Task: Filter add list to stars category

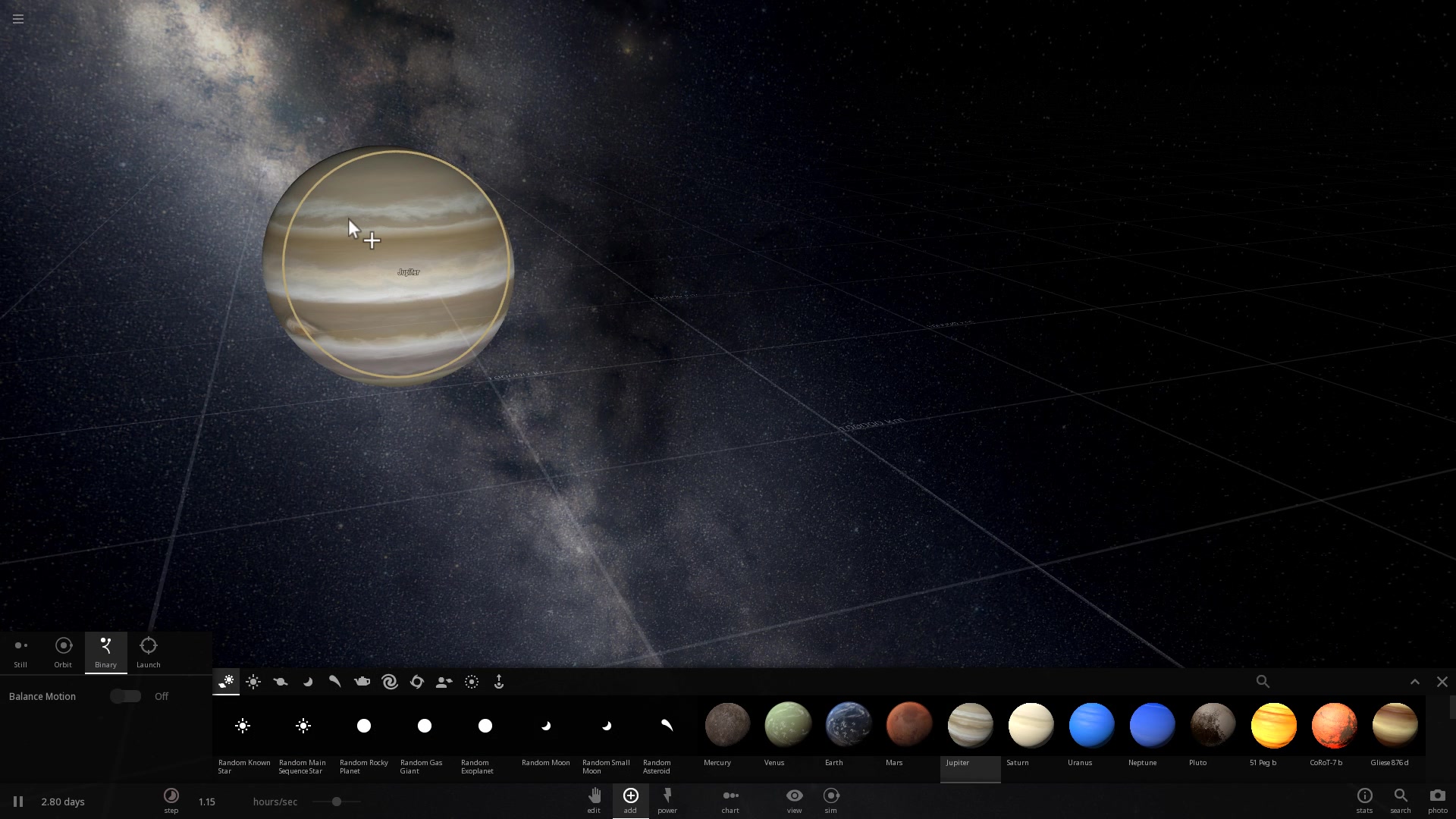Action: [x=253, y=682]
